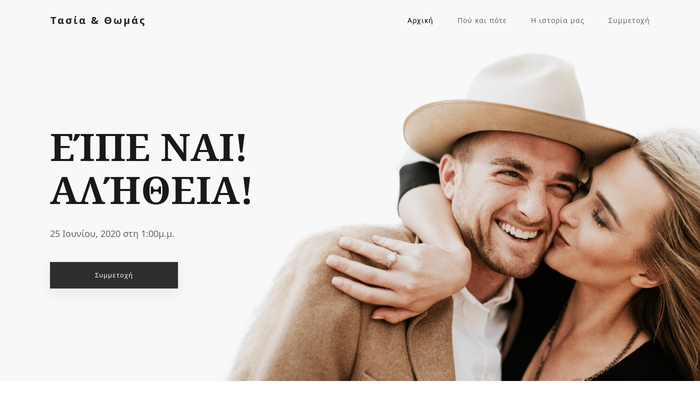Open the Η ιστορία μας section
Image resolution: width=700 pixels, height=400 pixels.
click(x=557, y=21)
